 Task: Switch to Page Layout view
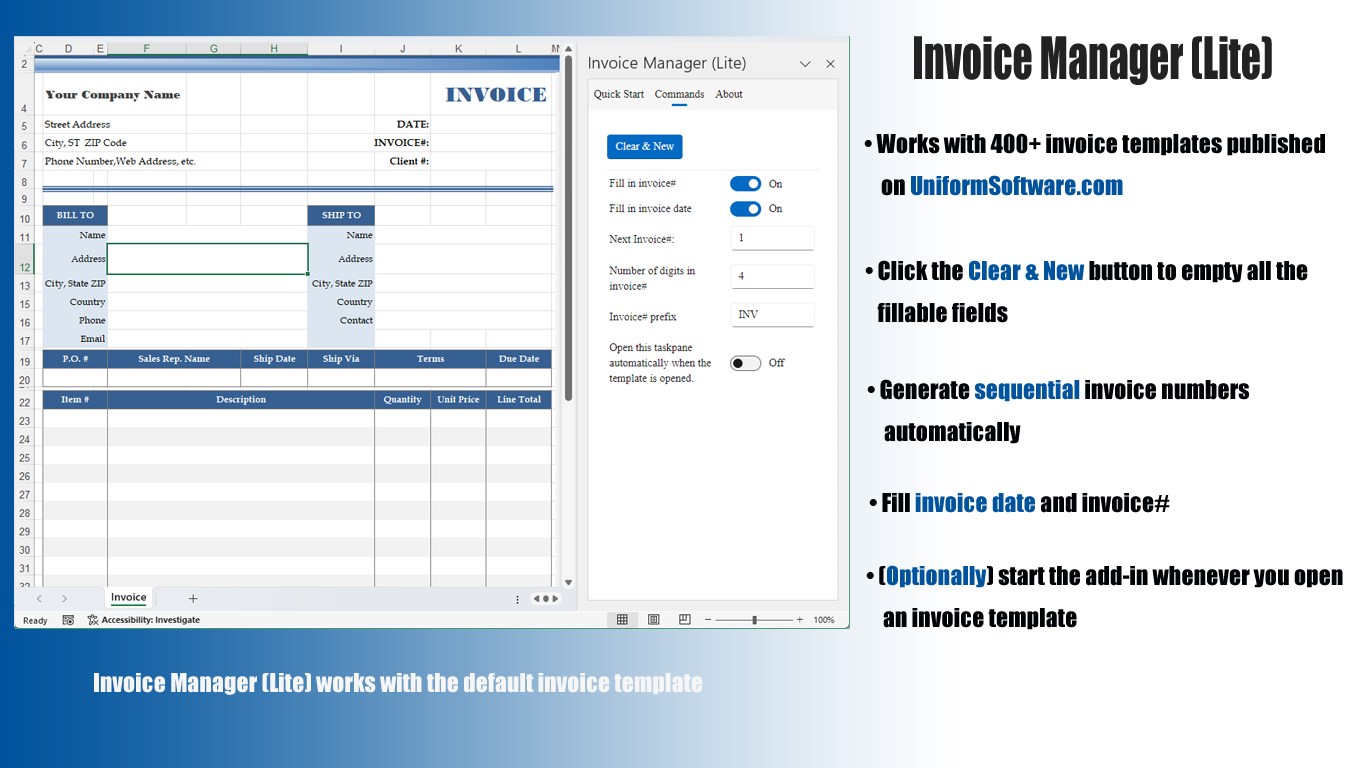point(653,620)
